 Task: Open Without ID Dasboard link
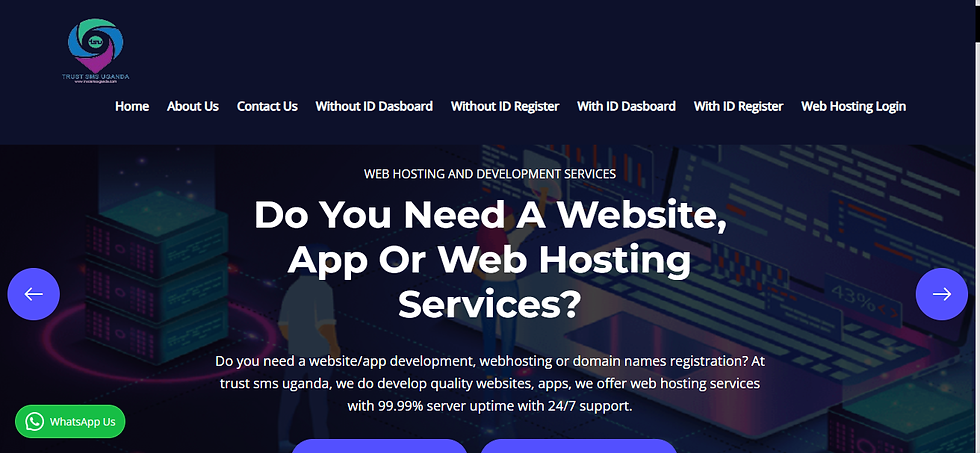click(374, 106)
